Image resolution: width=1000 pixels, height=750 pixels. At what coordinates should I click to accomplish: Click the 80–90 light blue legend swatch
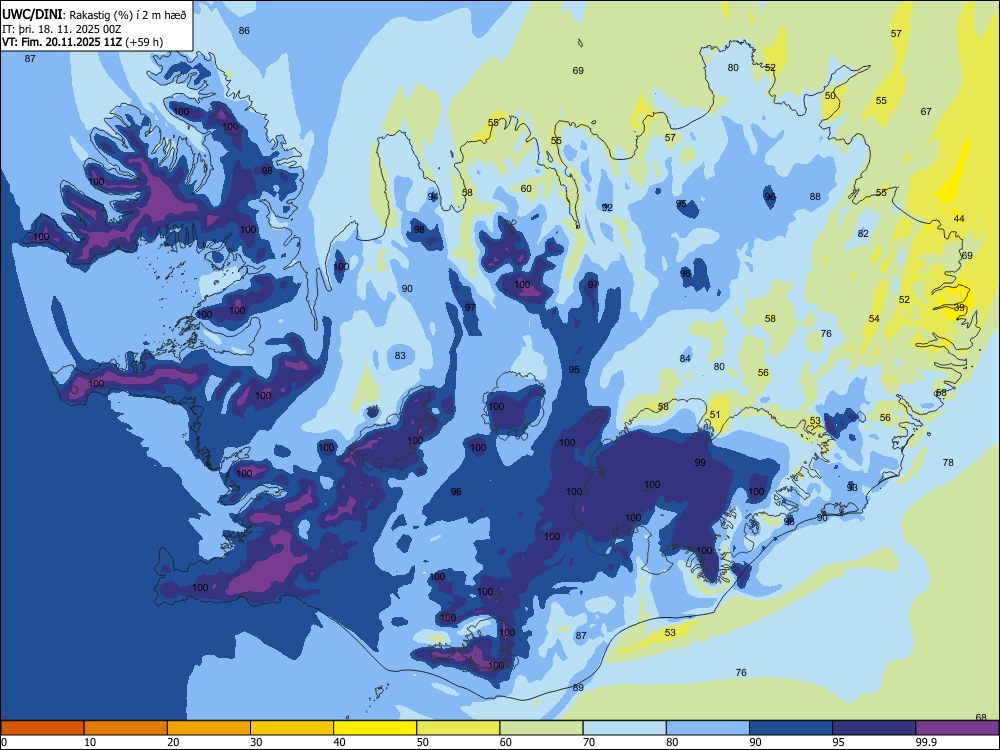(x=708, y=728)
